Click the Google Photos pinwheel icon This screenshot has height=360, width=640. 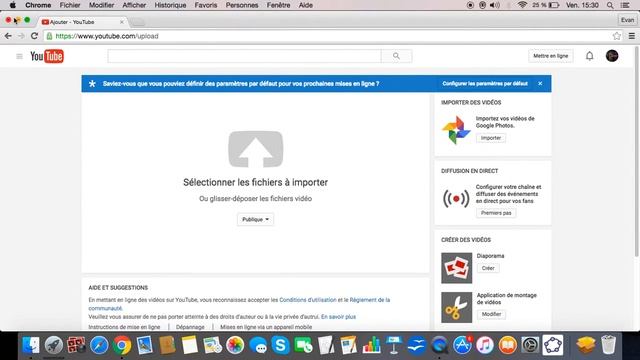(456, 130)
